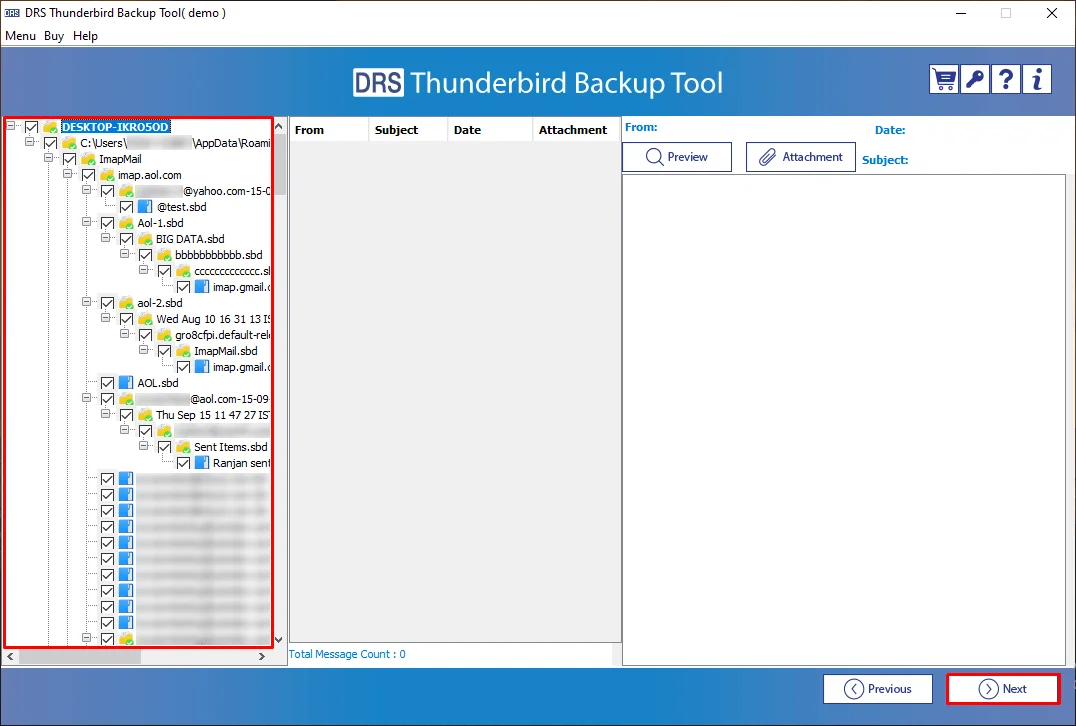Viewport: 1076px width, 726px height.
Task: Uncheck the BIG DATA.sbd checkbox
Action: (126, 239)
